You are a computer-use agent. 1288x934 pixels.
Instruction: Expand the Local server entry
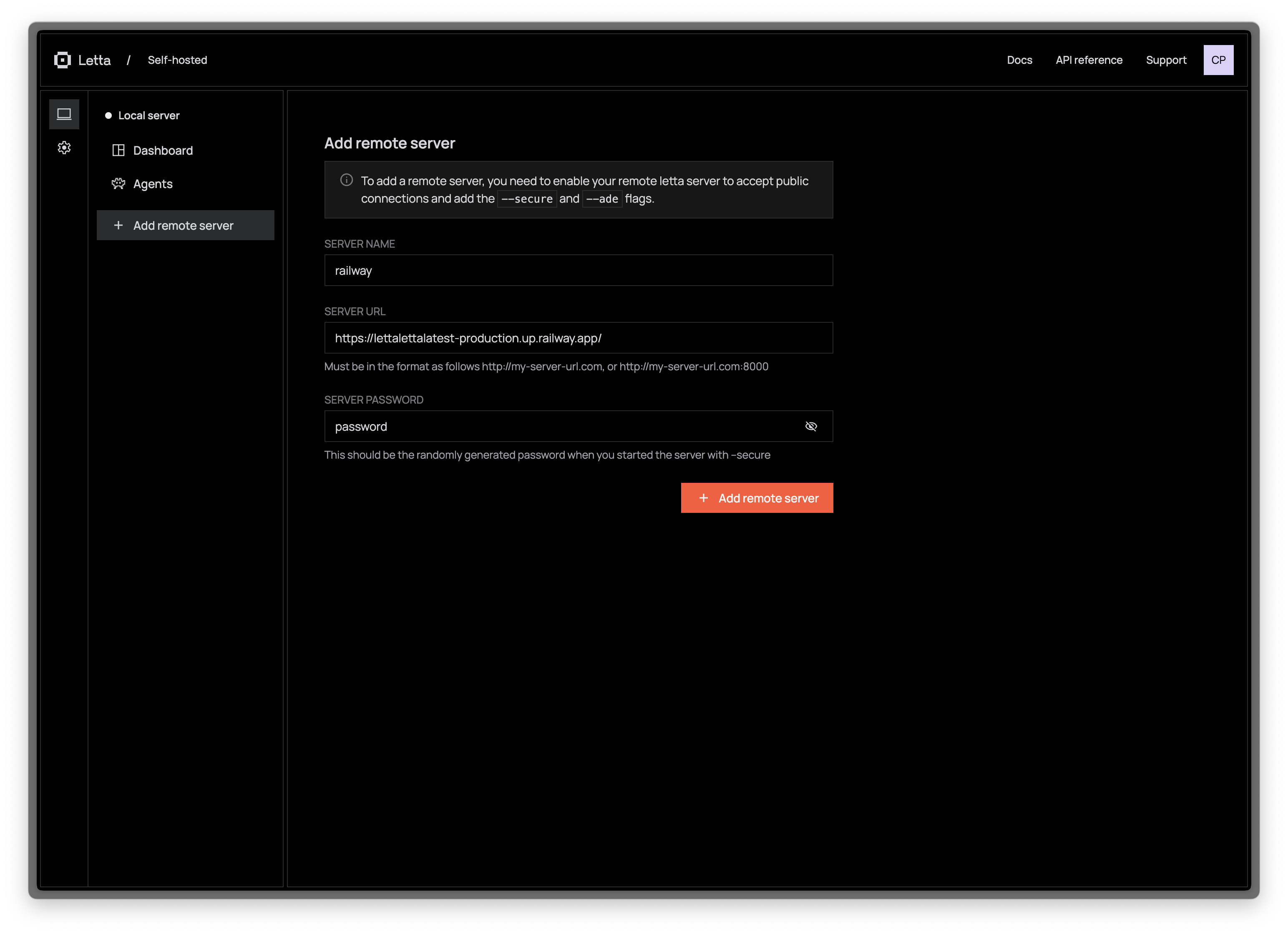point(148,115)
